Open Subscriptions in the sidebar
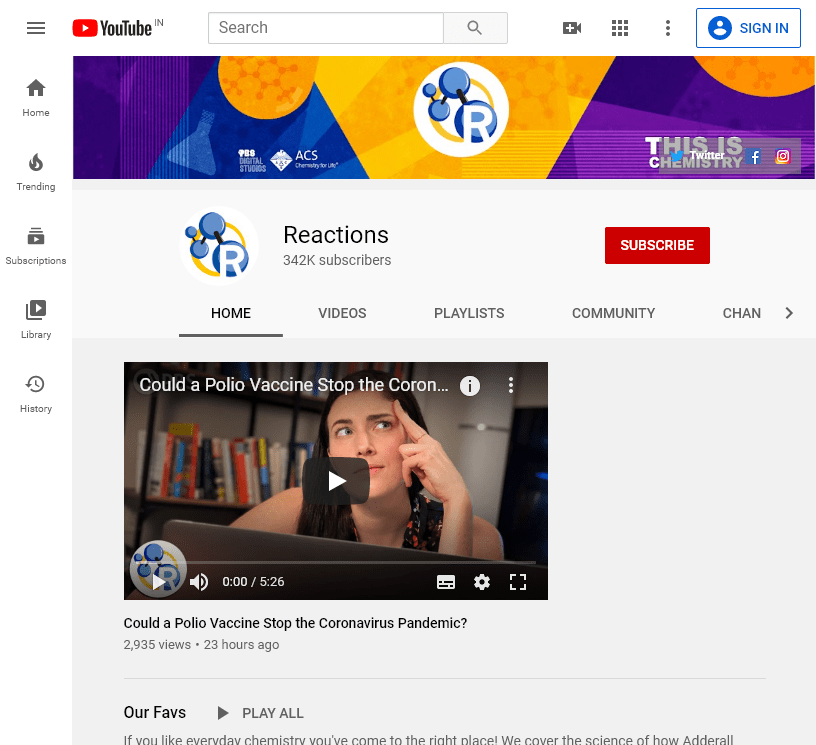The width and height of the screenshot is (816, 745). [x=36, y=246]
